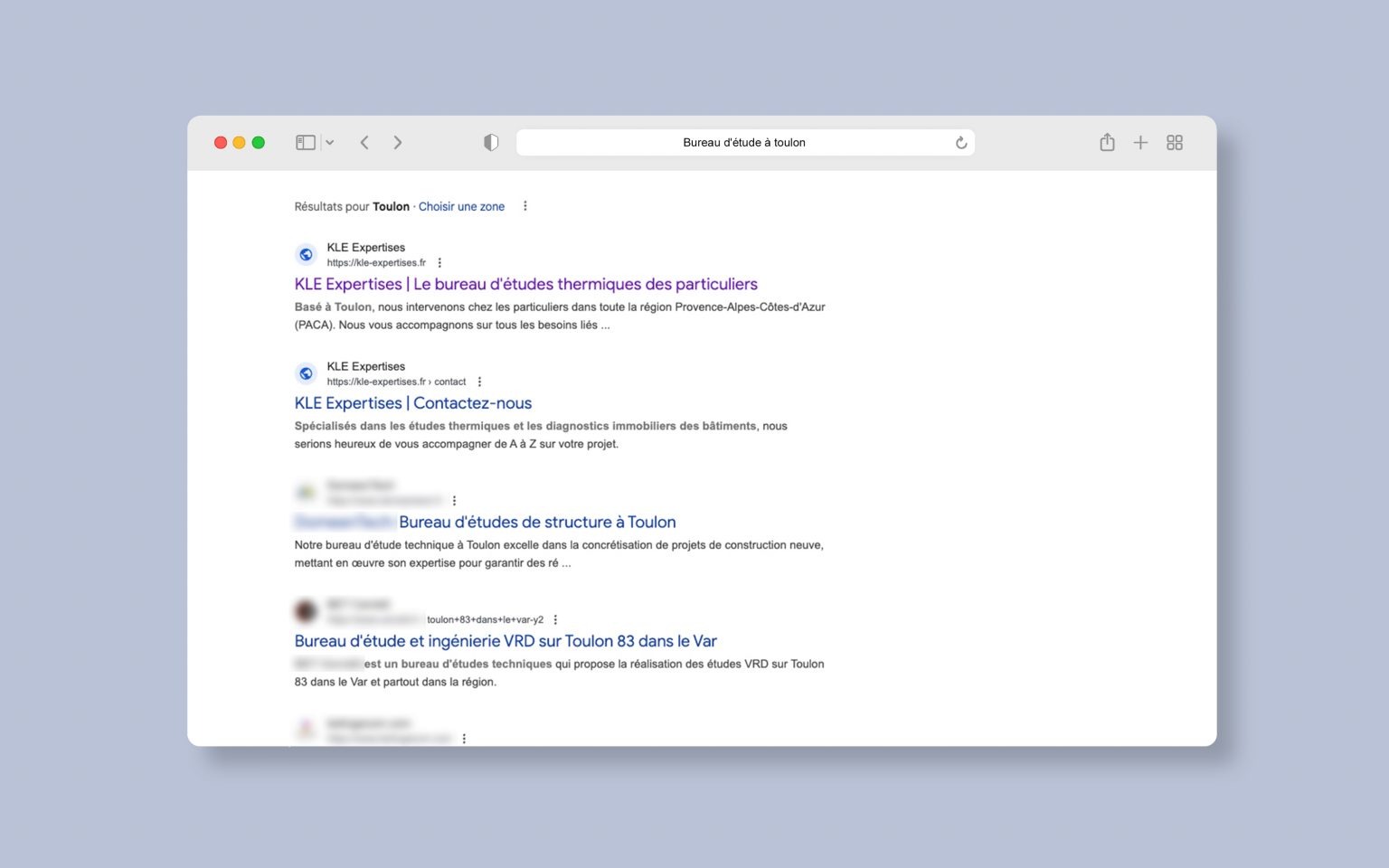
Task: Go forward with the forward arrow
Action: click(398, 143)
